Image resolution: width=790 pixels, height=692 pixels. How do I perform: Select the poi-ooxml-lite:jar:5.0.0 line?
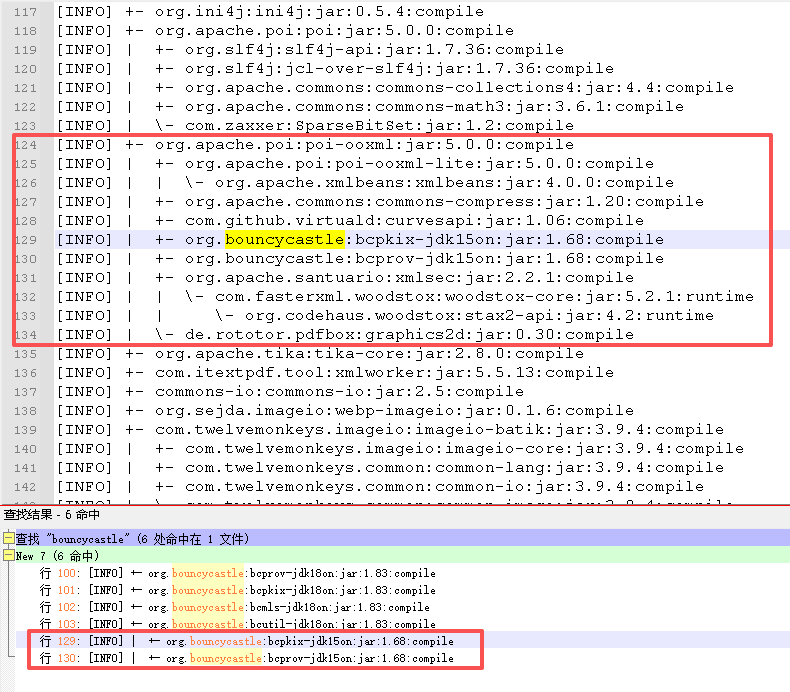coord(355,163)
